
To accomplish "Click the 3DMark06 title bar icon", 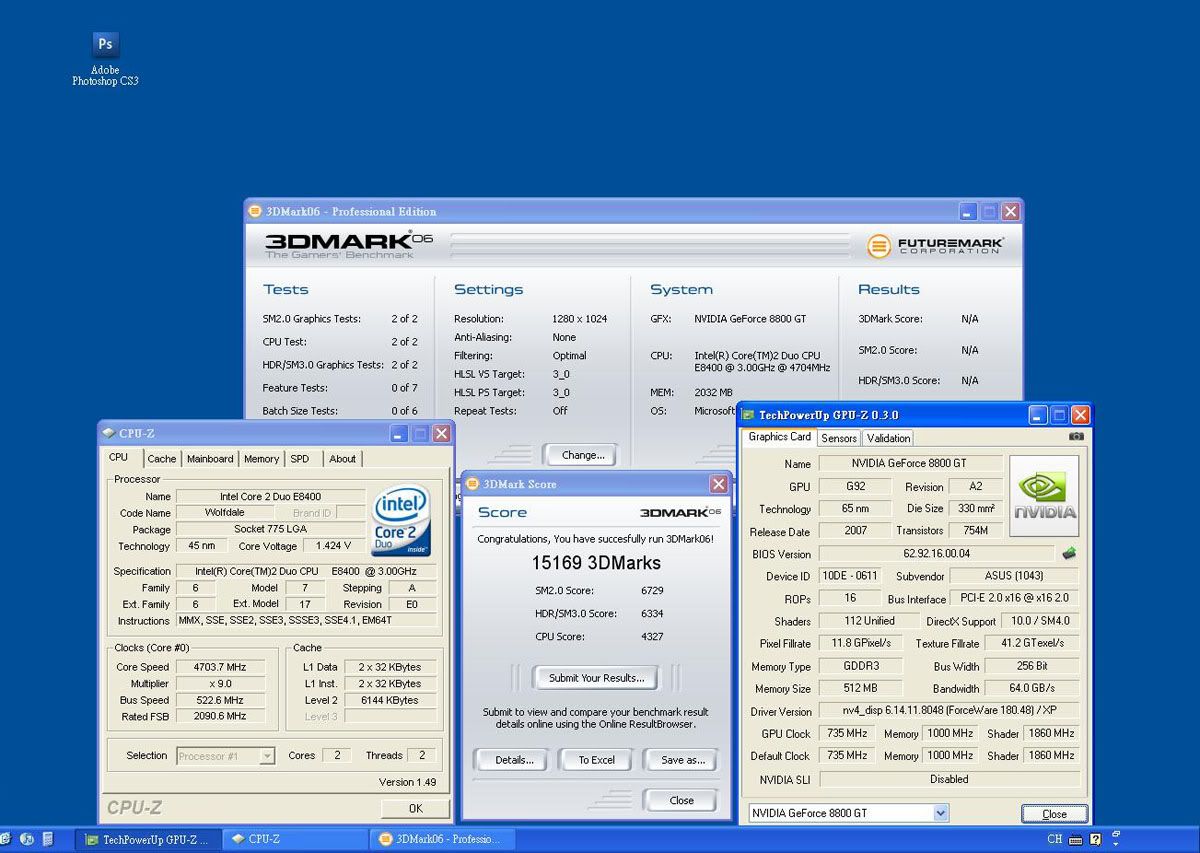I will [x=255, y=211].
